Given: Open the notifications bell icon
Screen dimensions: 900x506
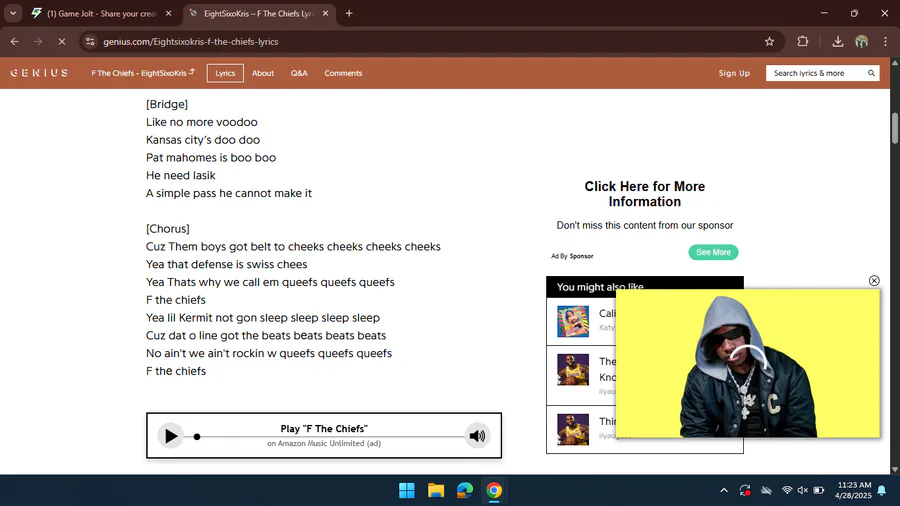Looking at the screenshot, I should coord(882,490).
